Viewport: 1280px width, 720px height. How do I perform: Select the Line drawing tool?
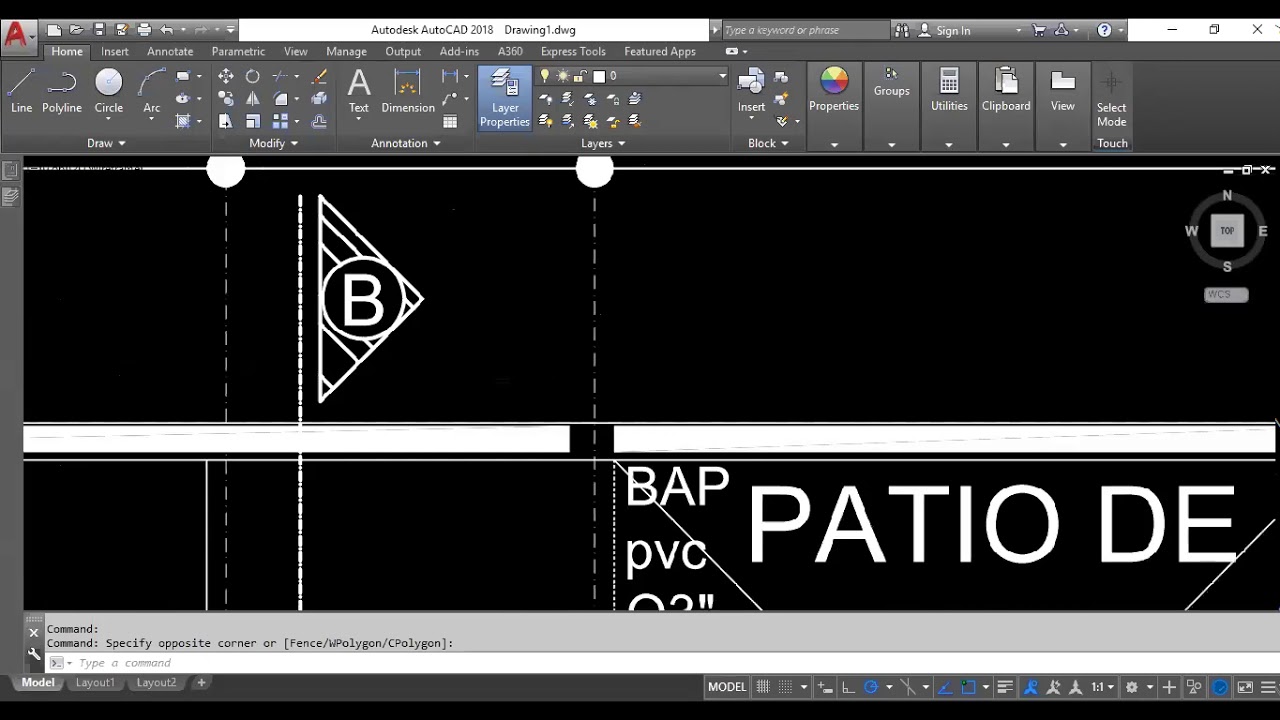21,91
